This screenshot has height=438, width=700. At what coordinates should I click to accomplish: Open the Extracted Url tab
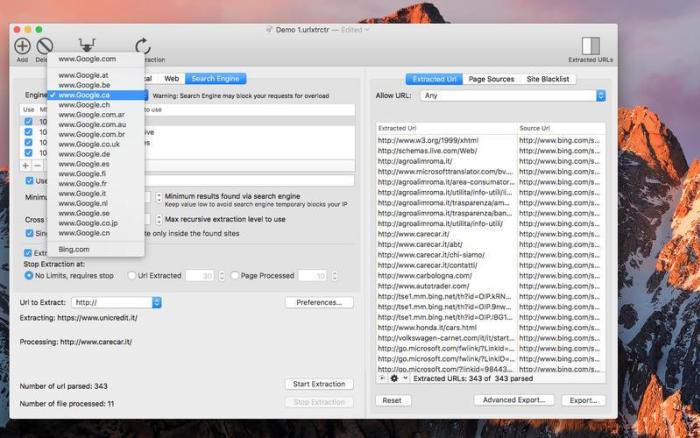point(434,79)
